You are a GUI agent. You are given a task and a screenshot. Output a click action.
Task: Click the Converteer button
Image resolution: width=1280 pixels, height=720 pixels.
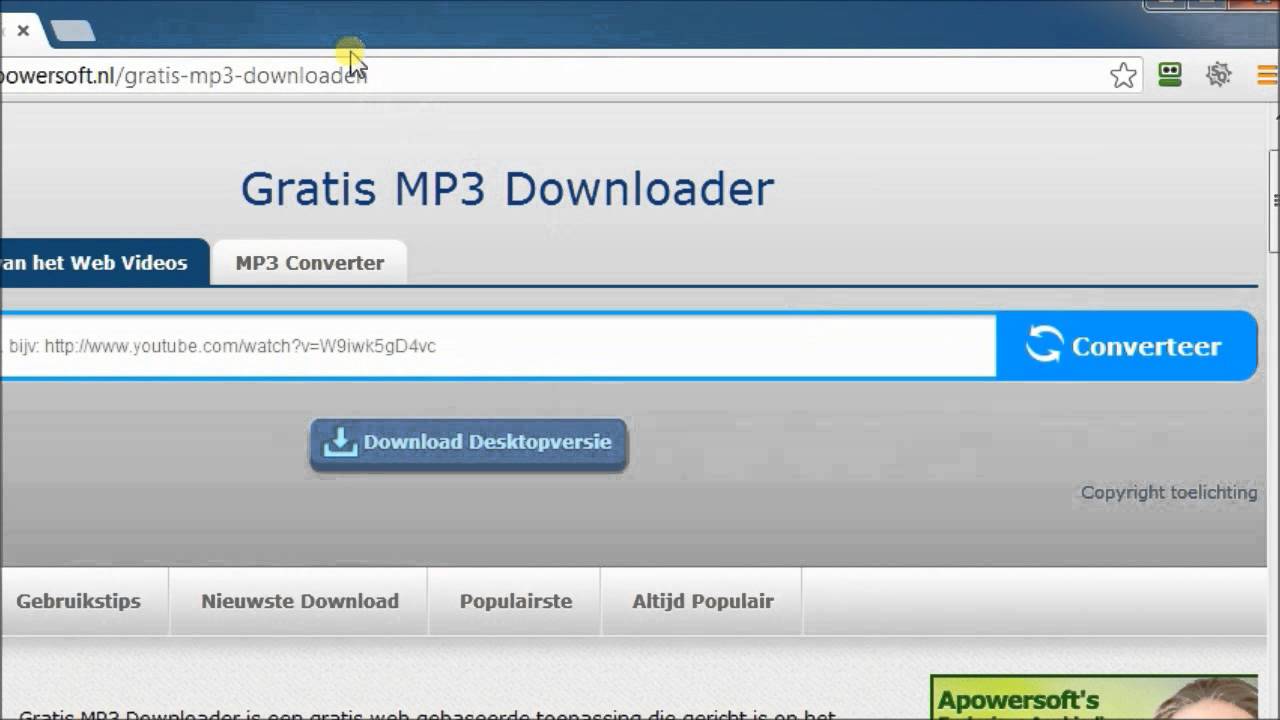click(1126, 346)
